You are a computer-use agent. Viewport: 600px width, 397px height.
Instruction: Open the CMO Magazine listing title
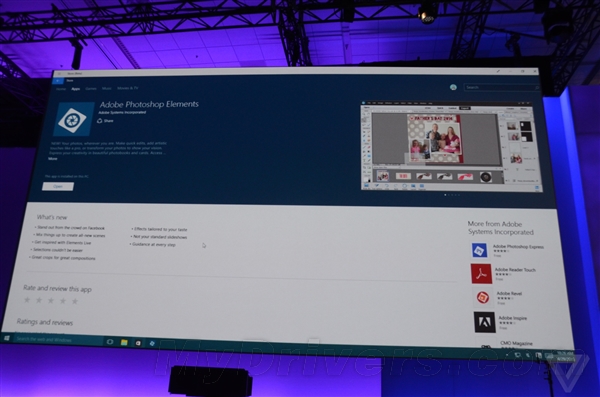click(516, 343)
